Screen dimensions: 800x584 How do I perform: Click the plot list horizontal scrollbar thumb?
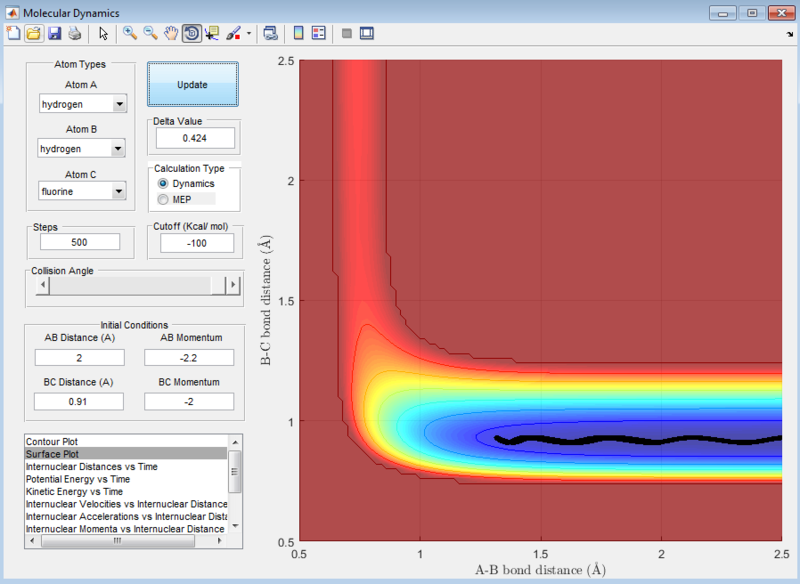118,541
